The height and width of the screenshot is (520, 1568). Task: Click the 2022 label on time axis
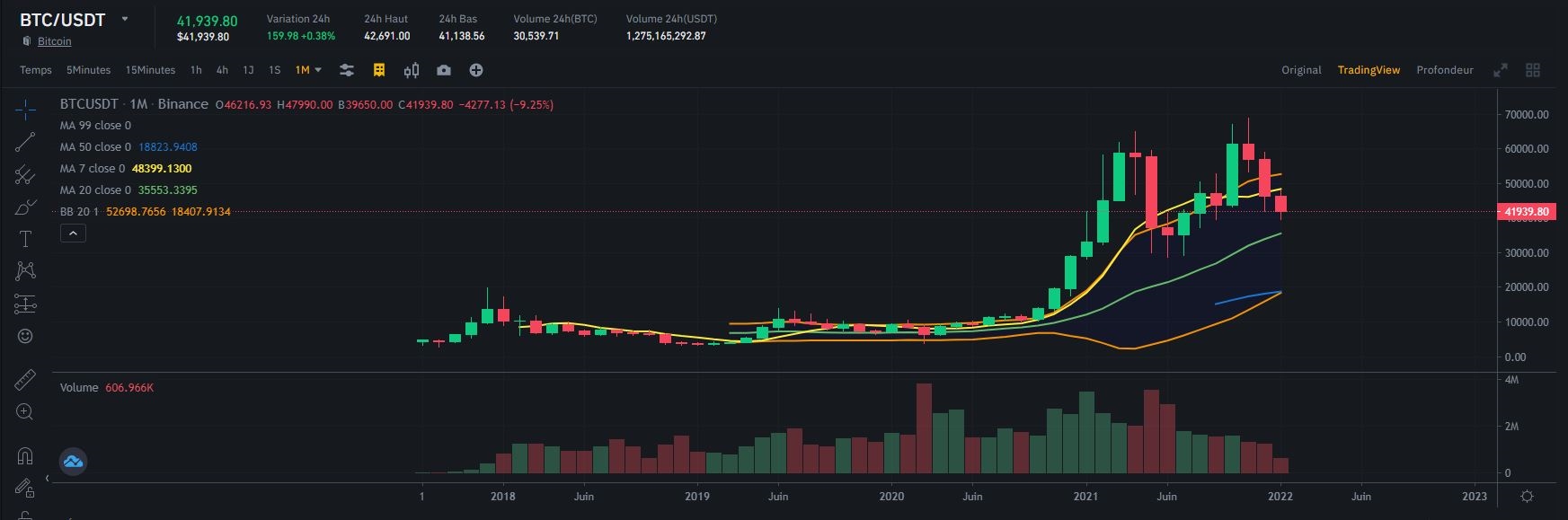point(1280,496)
